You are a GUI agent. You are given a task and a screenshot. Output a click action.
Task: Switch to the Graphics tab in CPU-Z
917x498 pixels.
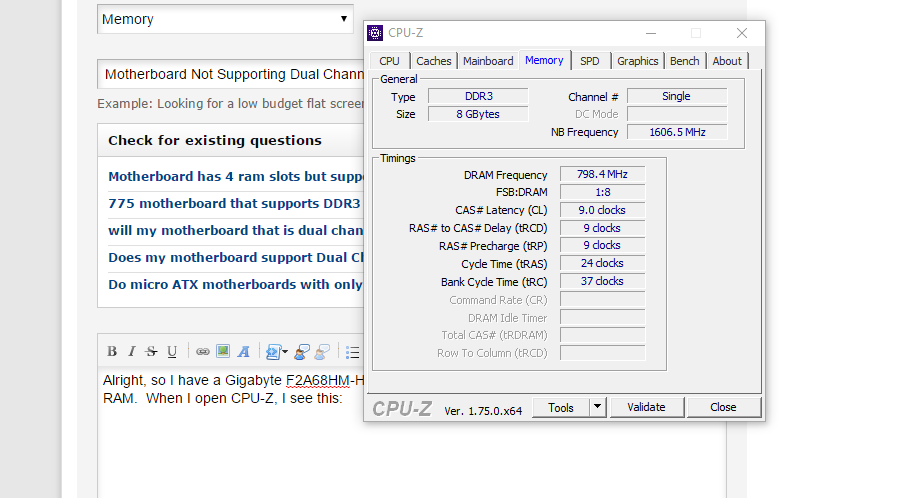tap(637, 61)
